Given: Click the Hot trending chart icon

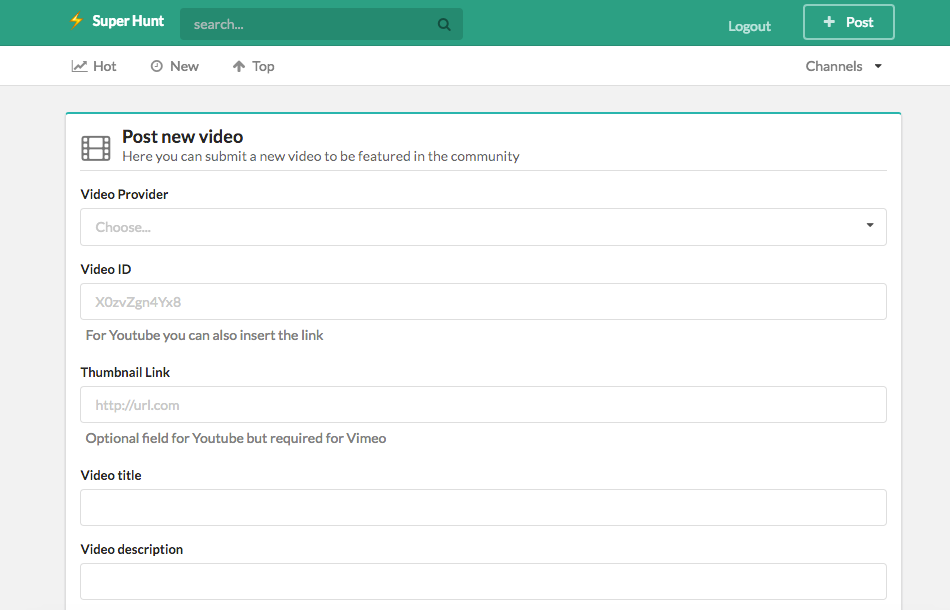Looking at the screenshot, I should (79, 66).
